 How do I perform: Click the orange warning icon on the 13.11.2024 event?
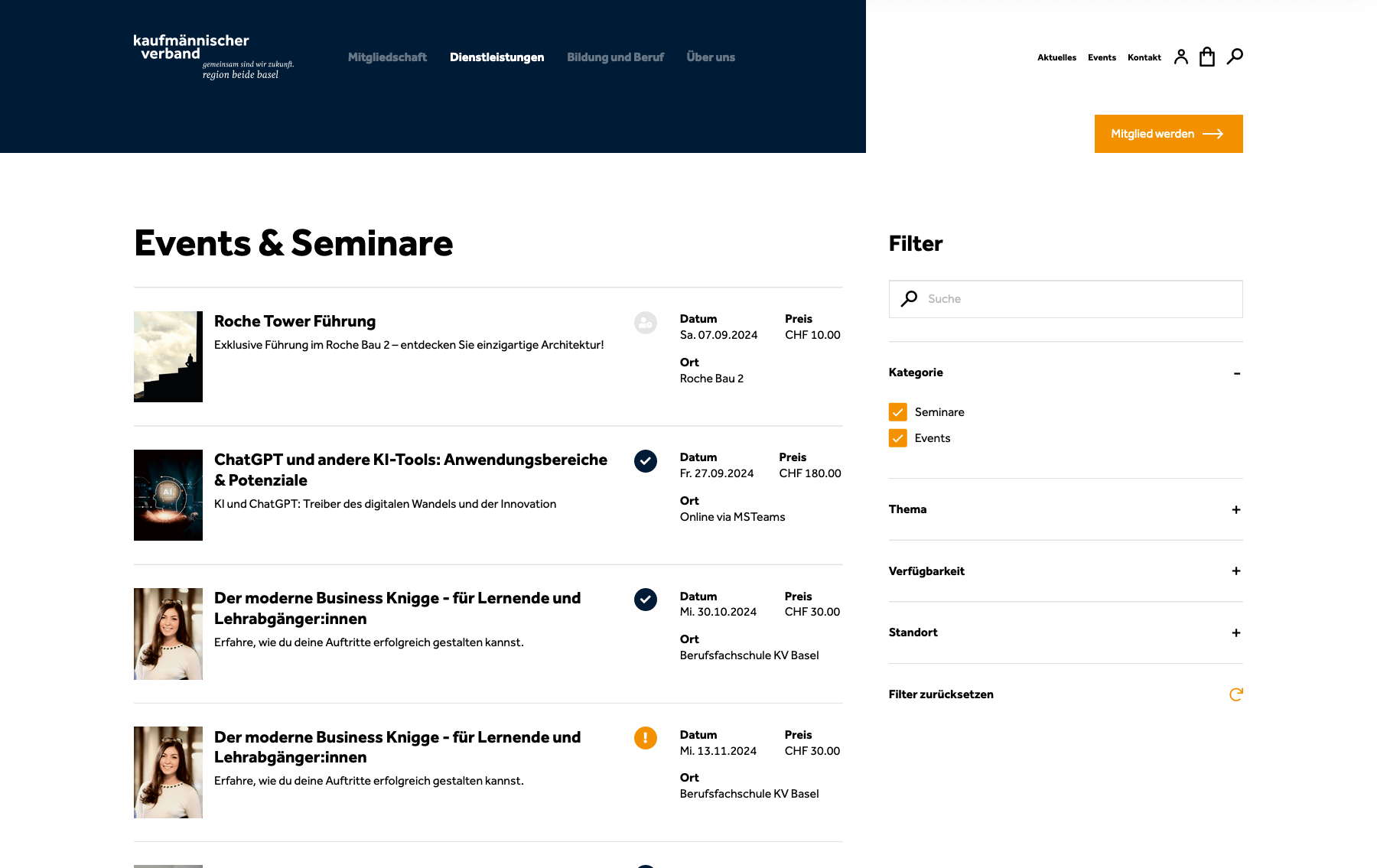646,738
